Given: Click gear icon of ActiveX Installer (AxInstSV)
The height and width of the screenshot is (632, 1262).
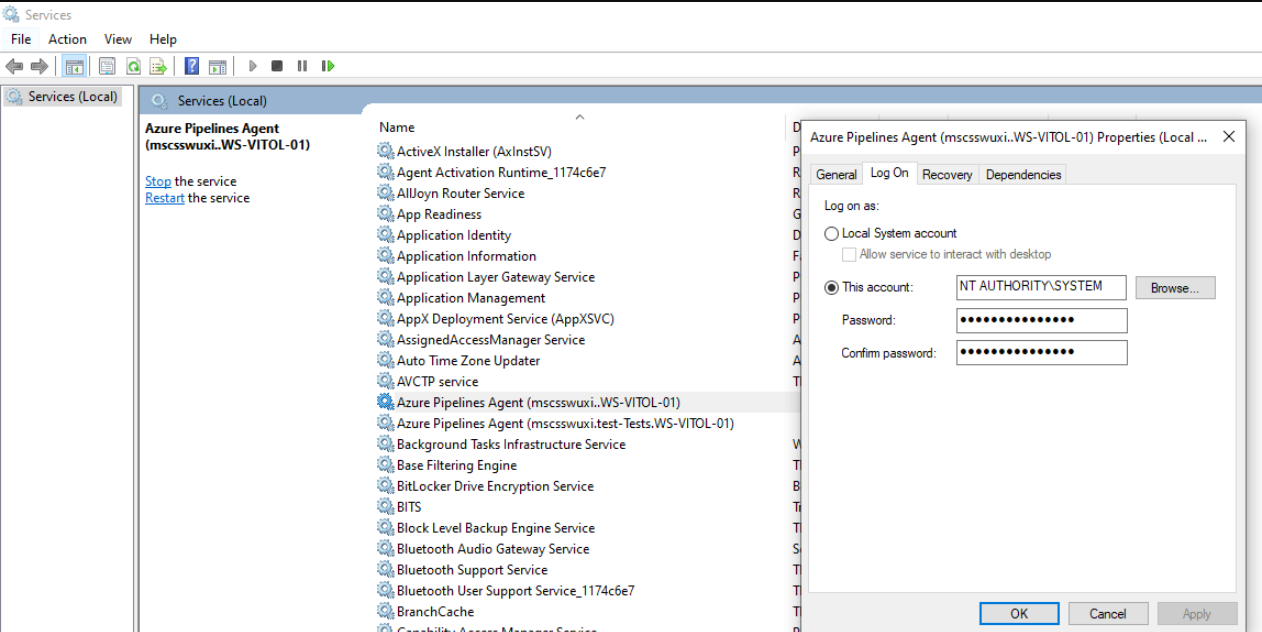Looking at the screenshot, I should 385,151.
